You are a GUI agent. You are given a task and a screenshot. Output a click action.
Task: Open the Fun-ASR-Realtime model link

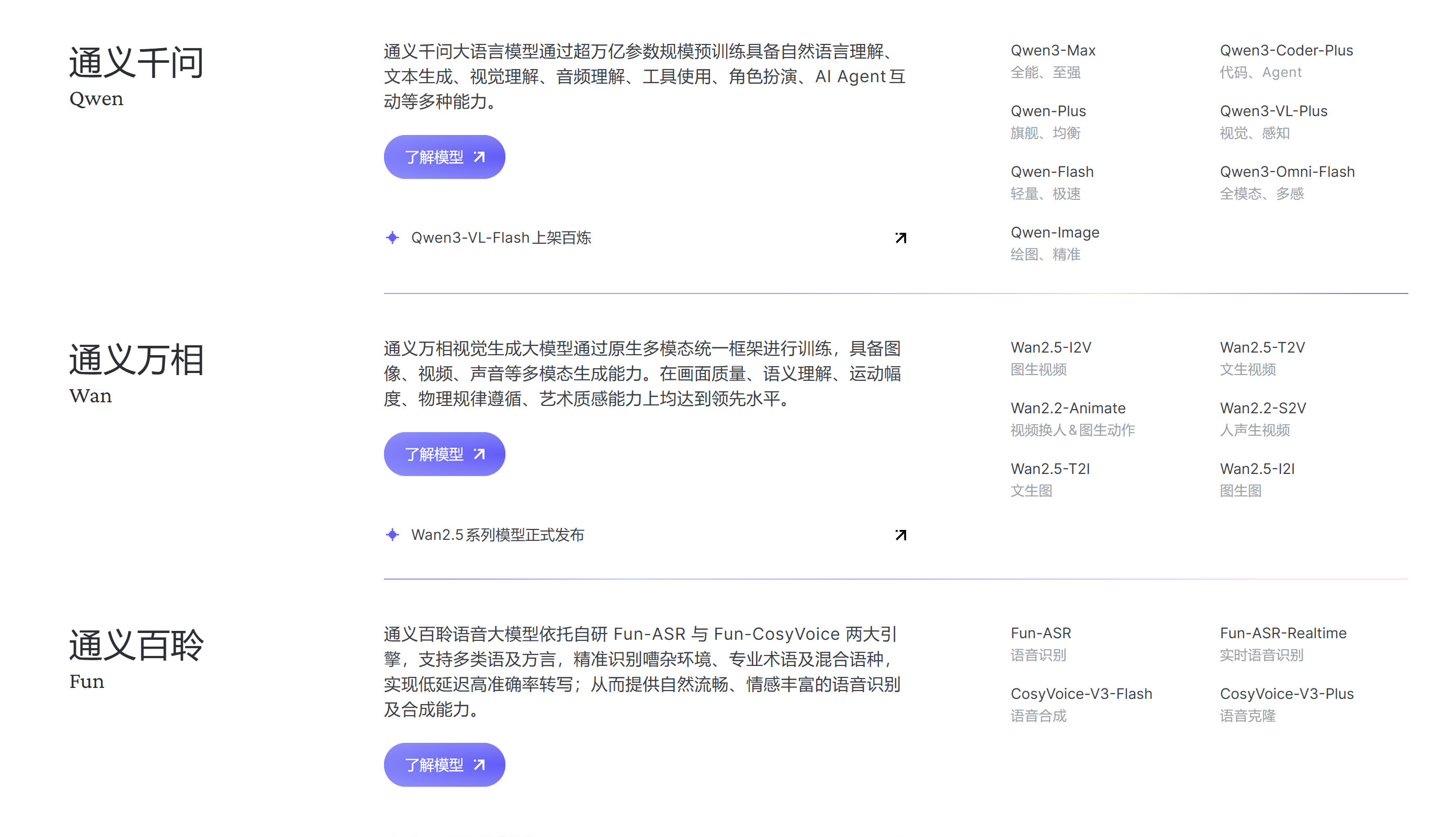(1282, 633)
